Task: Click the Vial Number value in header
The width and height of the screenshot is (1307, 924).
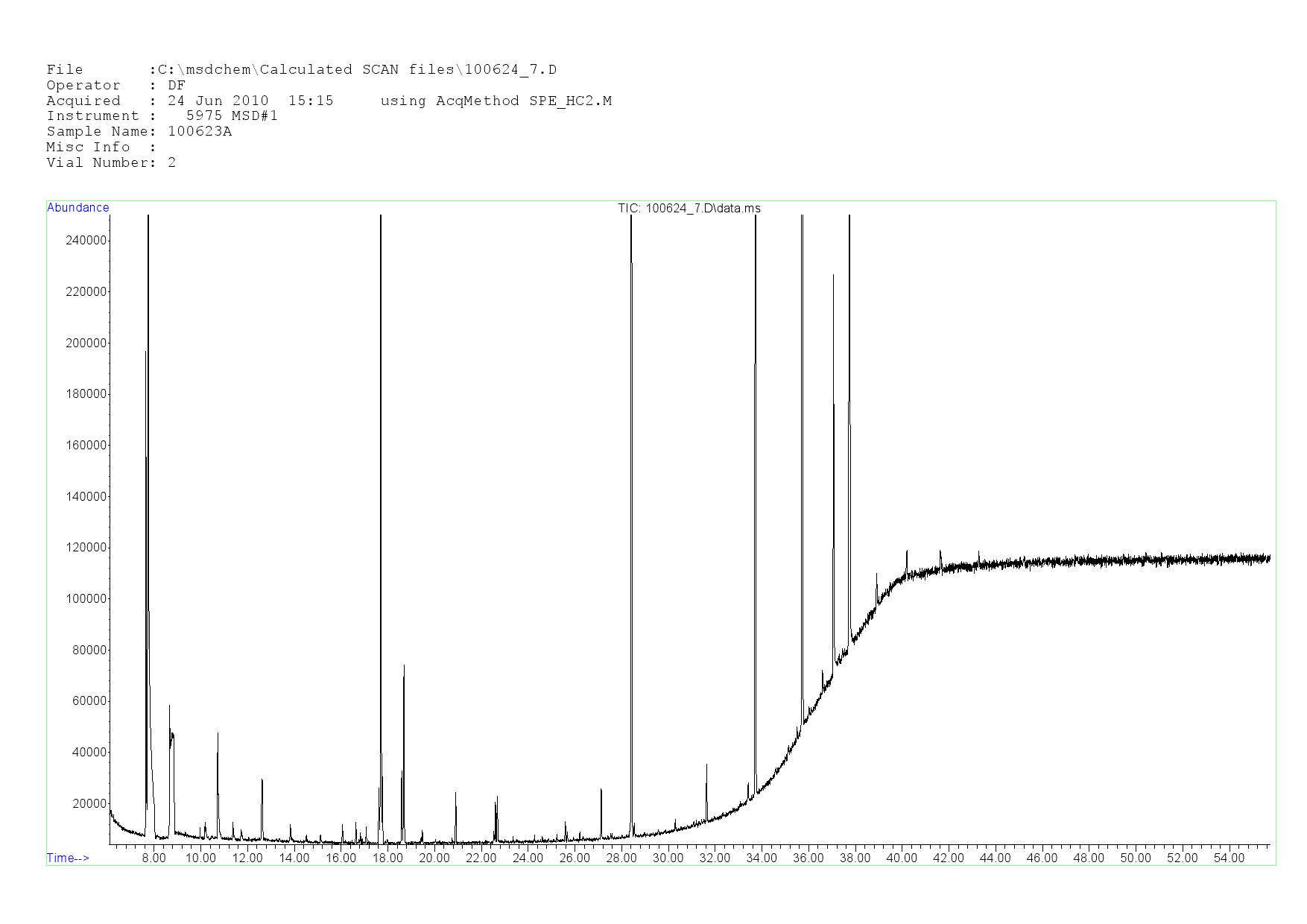Action: click(172, 162)
